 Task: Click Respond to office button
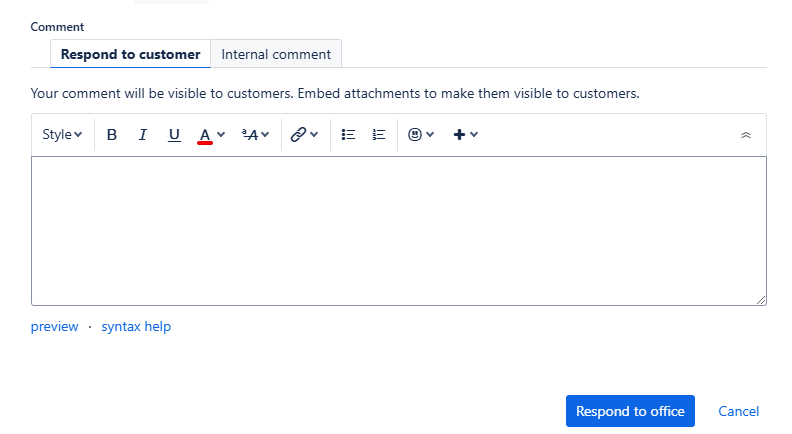point(630,411)
